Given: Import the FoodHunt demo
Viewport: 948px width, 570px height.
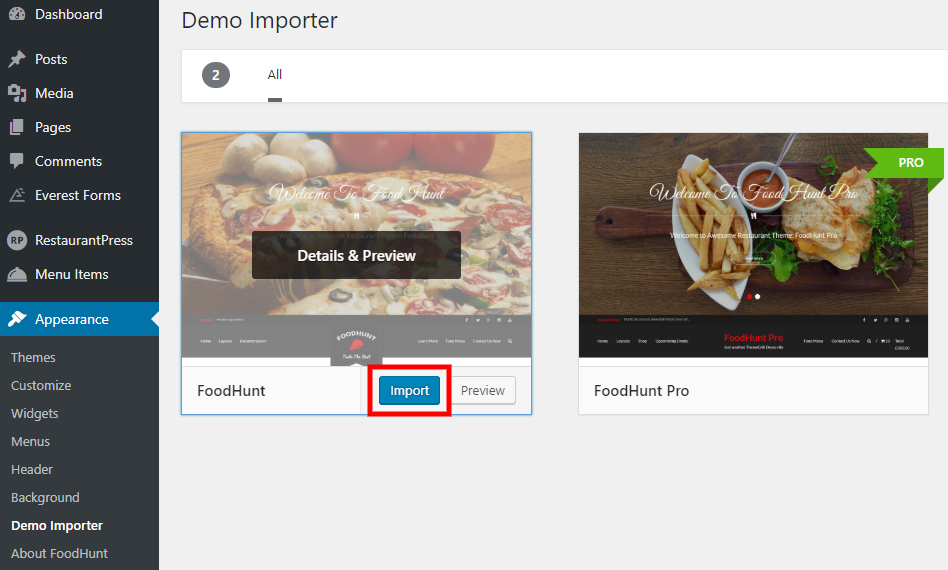Looking at the screenshot, I should [x=409, y=390].
